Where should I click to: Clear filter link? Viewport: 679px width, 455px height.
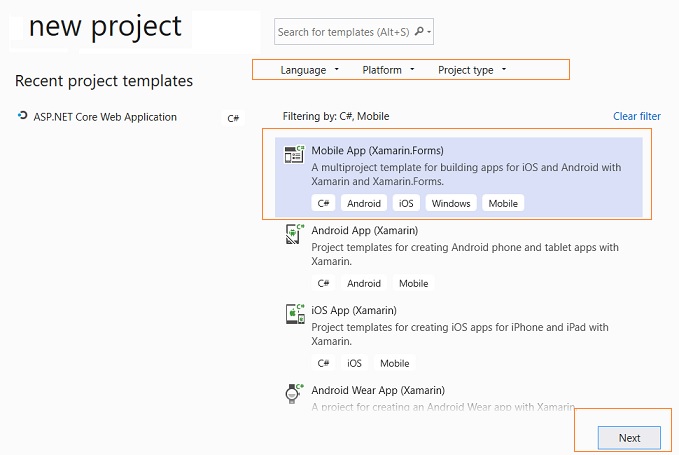637,116
